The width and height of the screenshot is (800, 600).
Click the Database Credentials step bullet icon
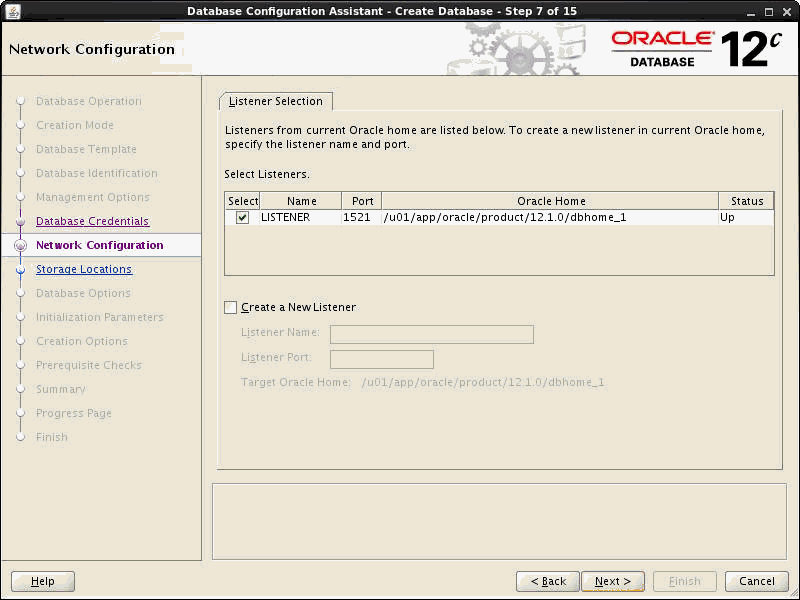(20, 221)
